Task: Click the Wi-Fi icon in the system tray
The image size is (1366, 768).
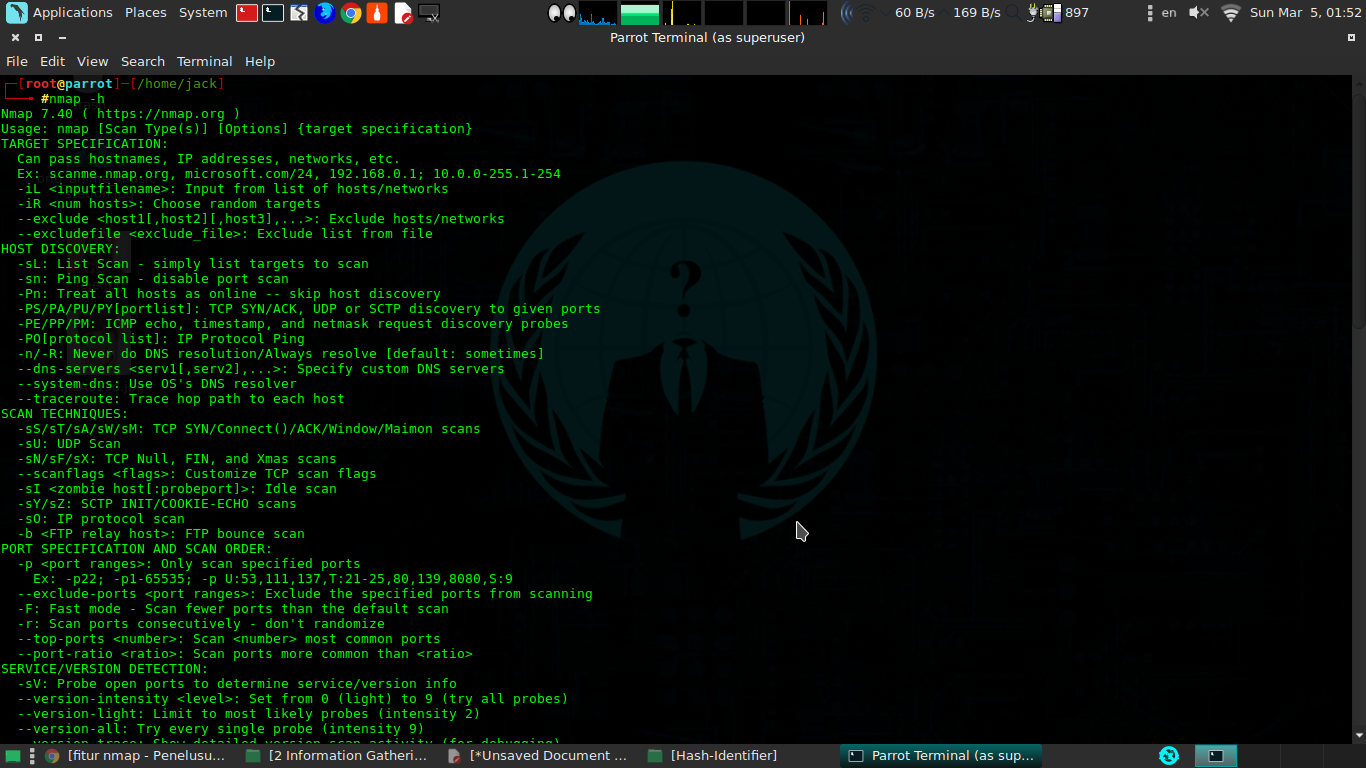Action: [1230, 14]
